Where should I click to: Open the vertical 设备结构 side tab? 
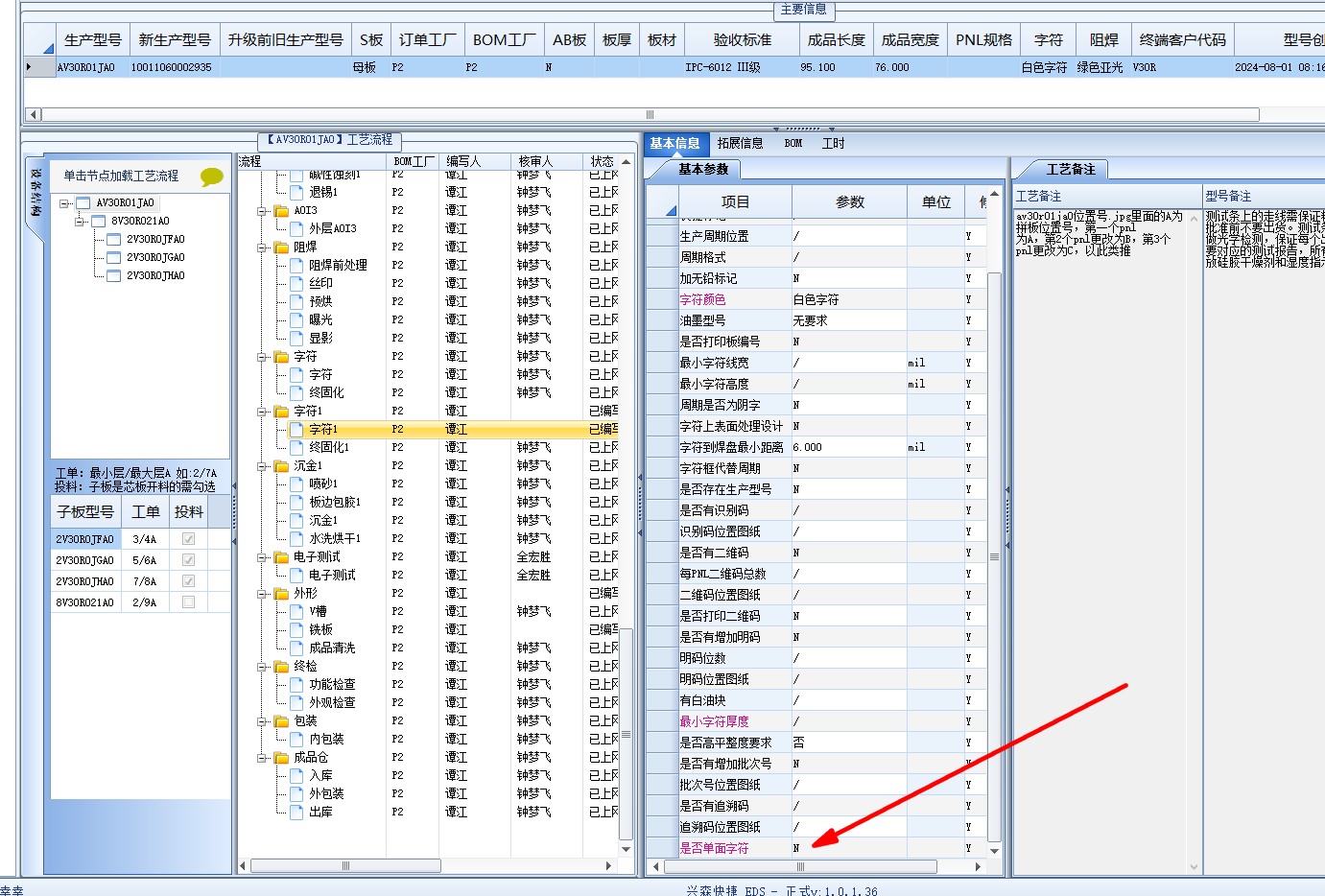click(x=35, y=192)
